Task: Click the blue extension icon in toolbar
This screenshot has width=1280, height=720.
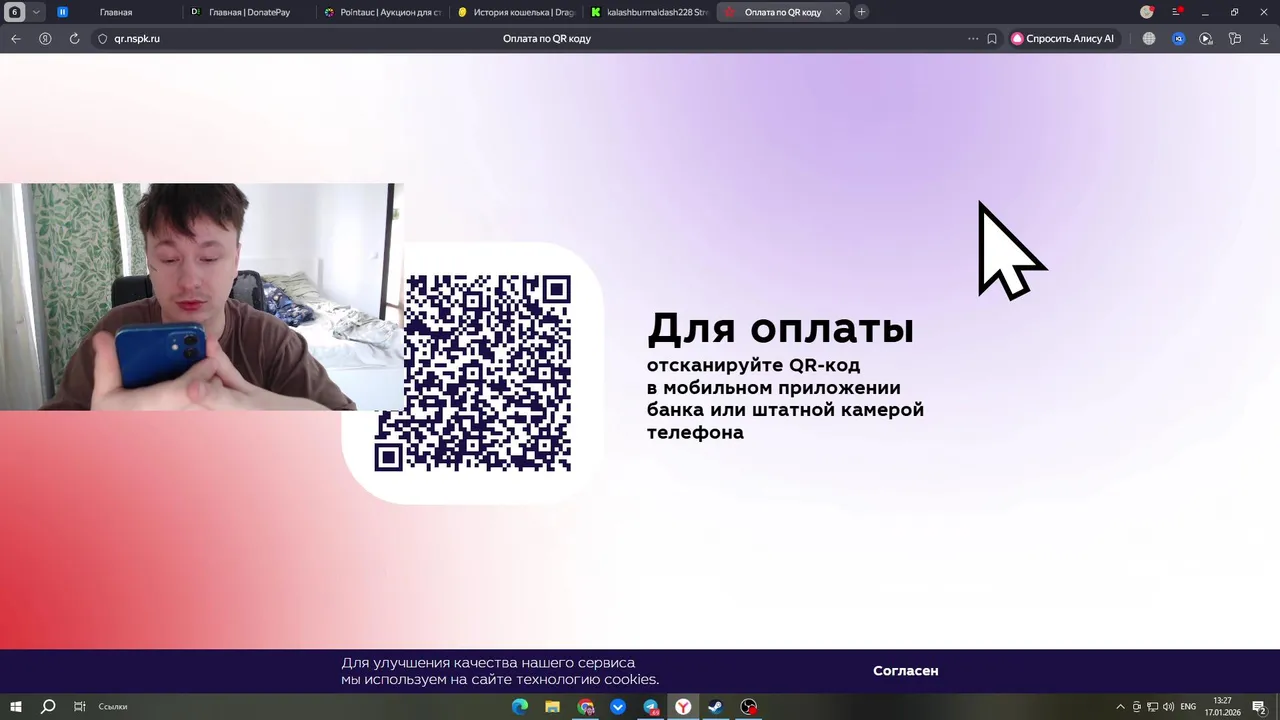Action: 1179,39
